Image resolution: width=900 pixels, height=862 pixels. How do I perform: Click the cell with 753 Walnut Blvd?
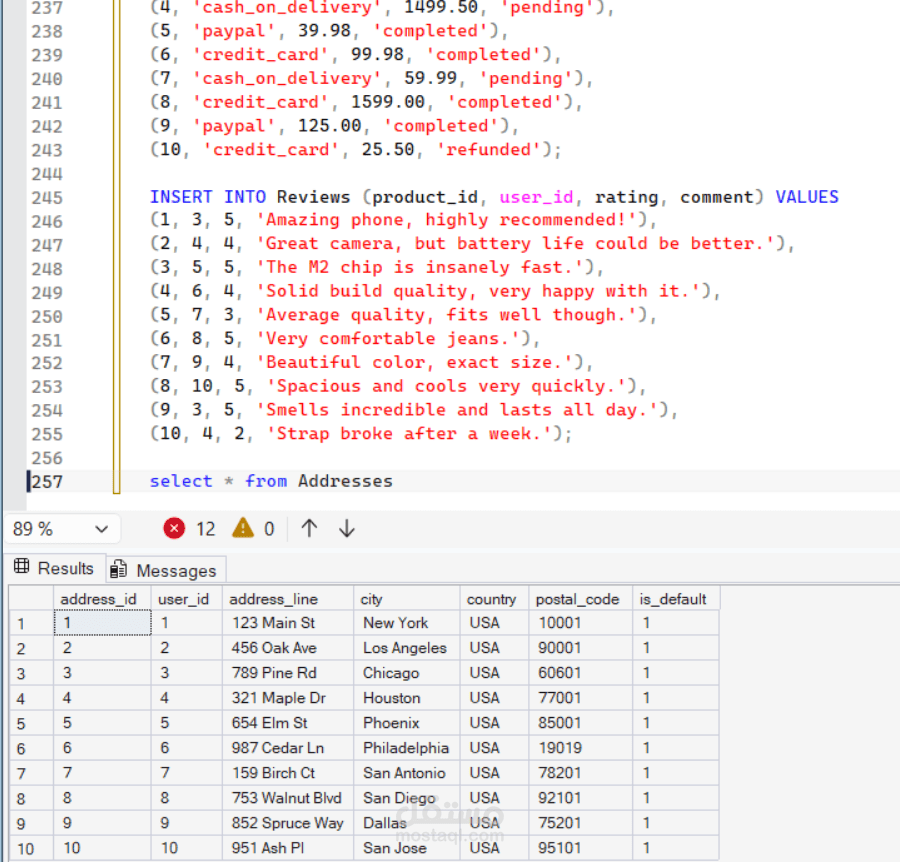tap(288, 798)
